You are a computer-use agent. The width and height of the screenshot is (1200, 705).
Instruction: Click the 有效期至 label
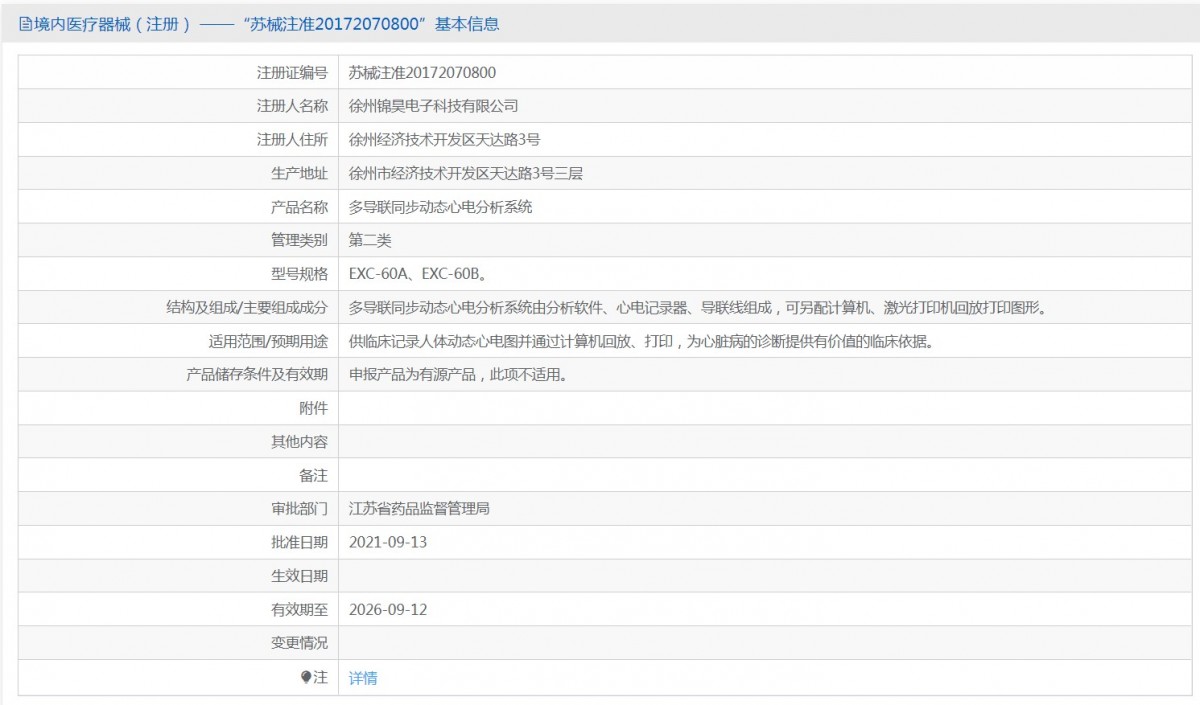(x=300, y=609)
